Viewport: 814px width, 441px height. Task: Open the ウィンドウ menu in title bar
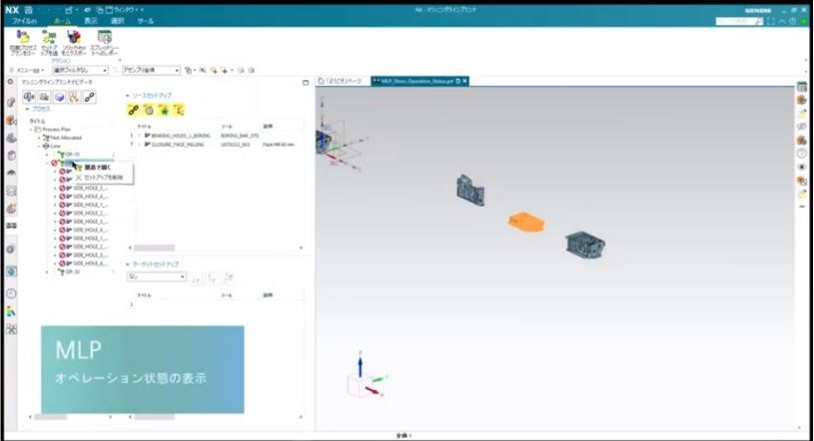[x=125, y=9]
